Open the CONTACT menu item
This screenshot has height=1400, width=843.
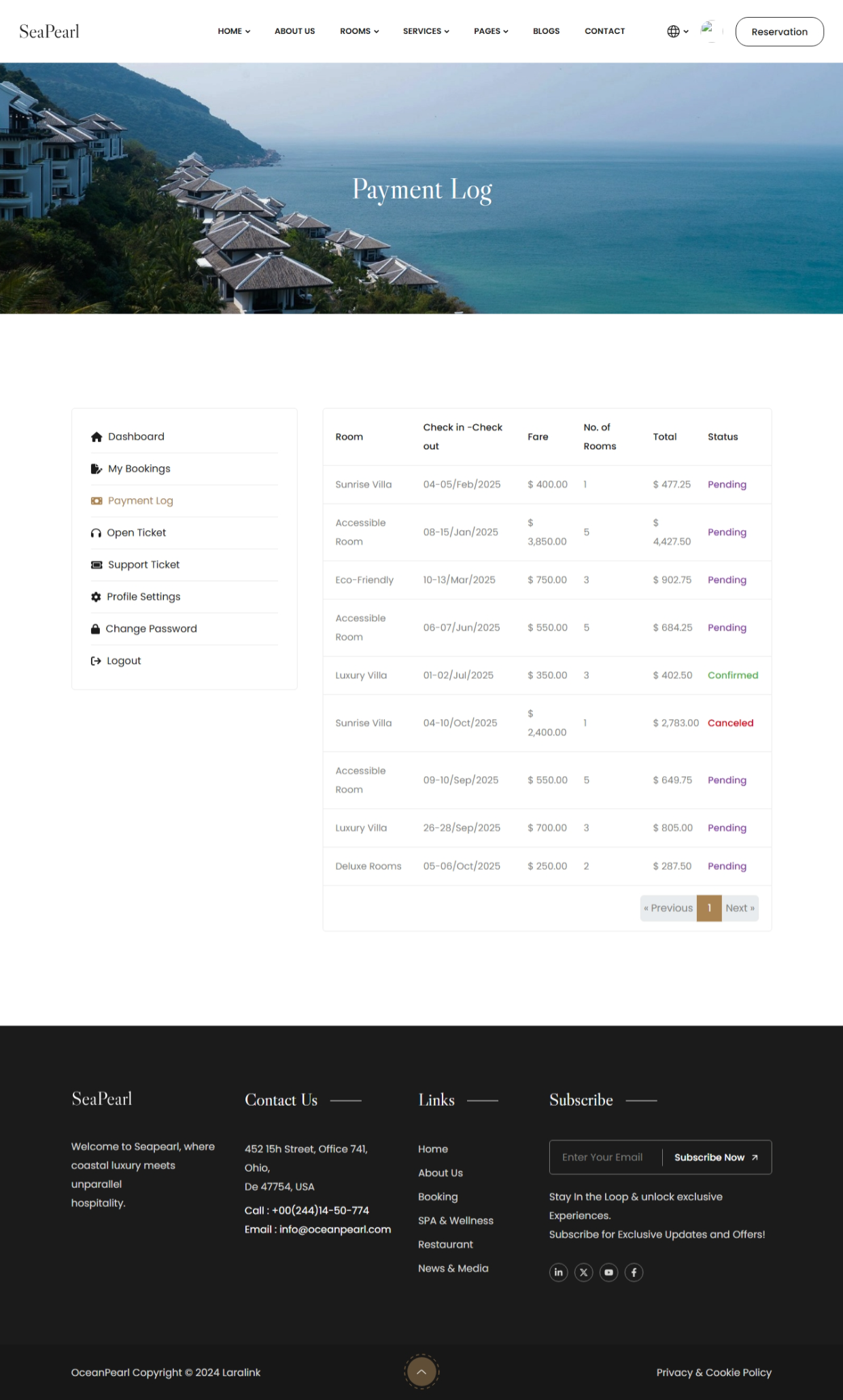tap(604, 31)
